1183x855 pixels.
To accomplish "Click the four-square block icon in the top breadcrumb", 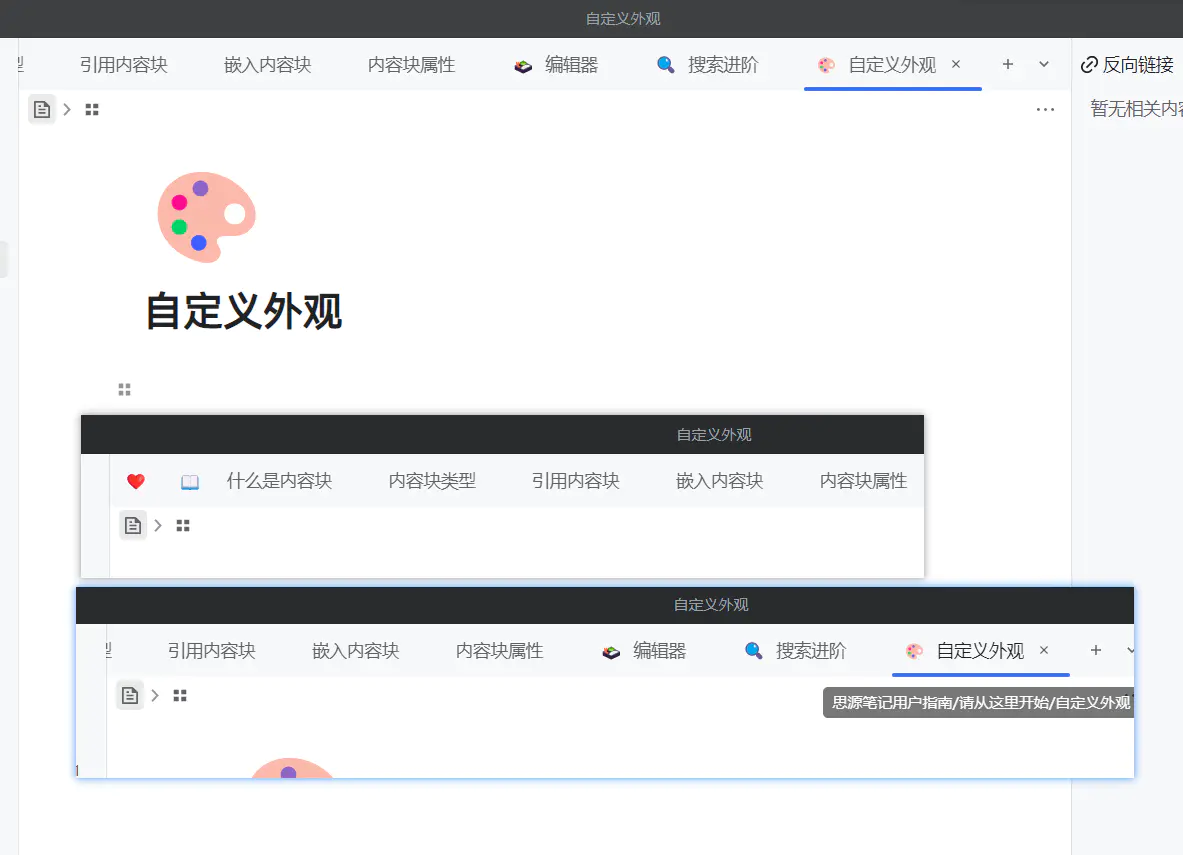I will pos(92,109).
